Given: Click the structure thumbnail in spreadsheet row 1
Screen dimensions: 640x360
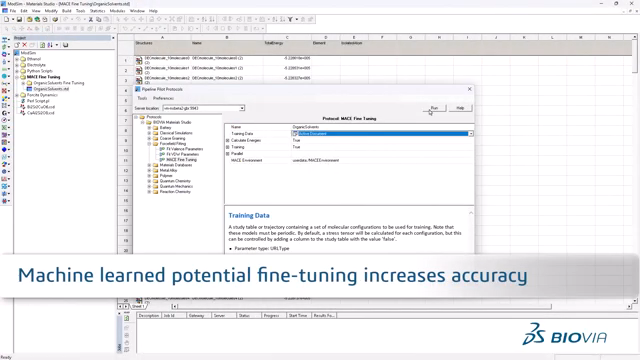Looking at the screenshot, I should [139, 60].
